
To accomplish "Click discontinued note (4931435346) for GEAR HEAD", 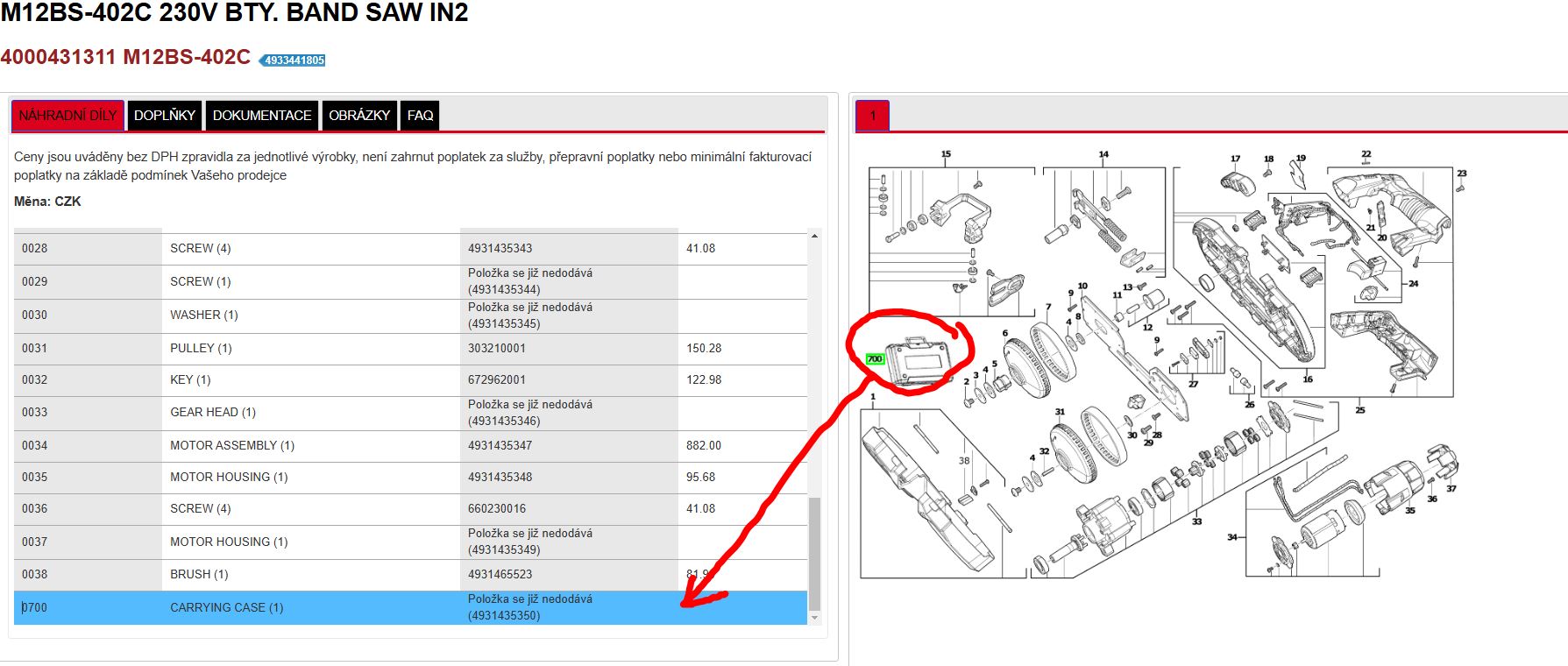I will click(530, 413).
